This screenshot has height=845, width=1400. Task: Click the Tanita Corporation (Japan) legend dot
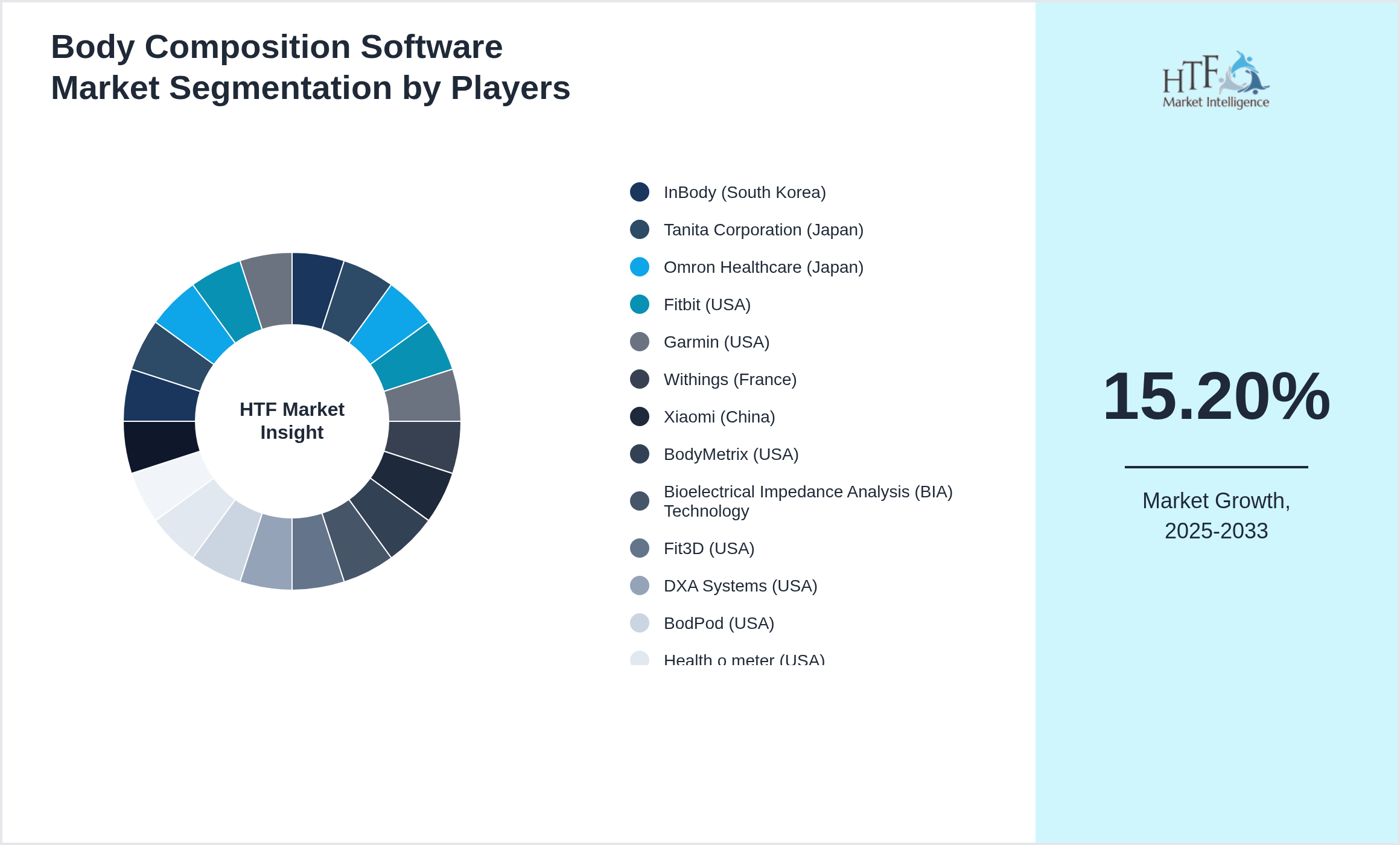tap(640, 229)
